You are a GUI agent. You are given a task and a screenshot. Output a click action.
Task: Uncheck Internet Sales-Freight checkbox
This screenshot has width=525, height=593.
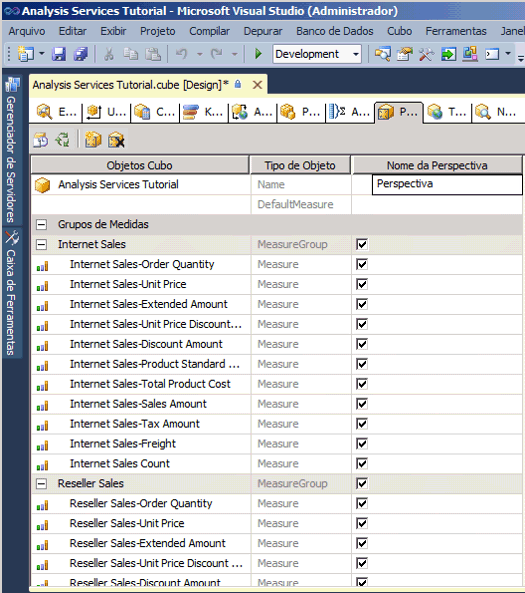(x=362, y=444)
